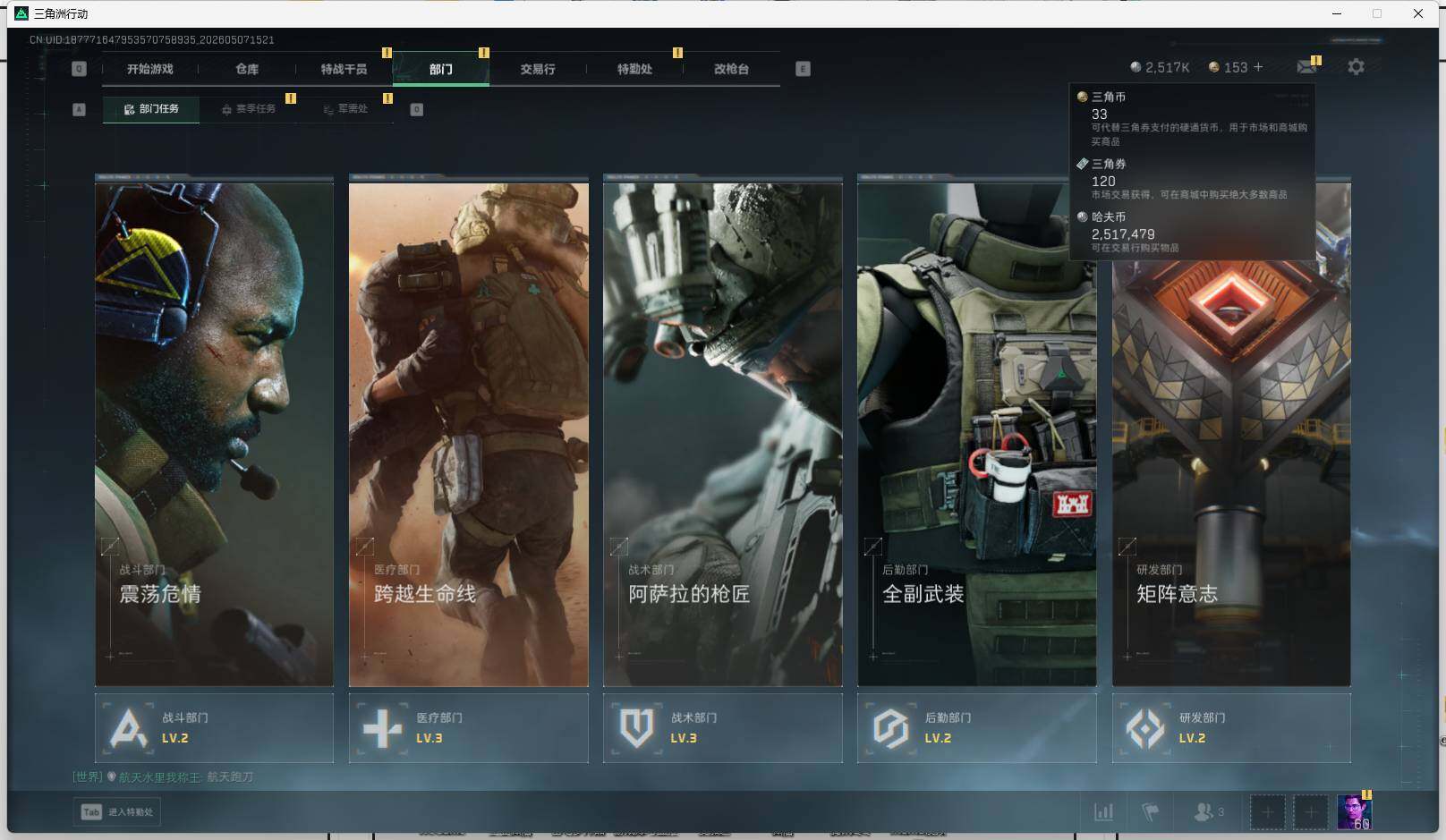Screen dimensions: 1446x840
Task: Click the 三角券 amount 120 in tooltip
Action: click(1103, 181)
